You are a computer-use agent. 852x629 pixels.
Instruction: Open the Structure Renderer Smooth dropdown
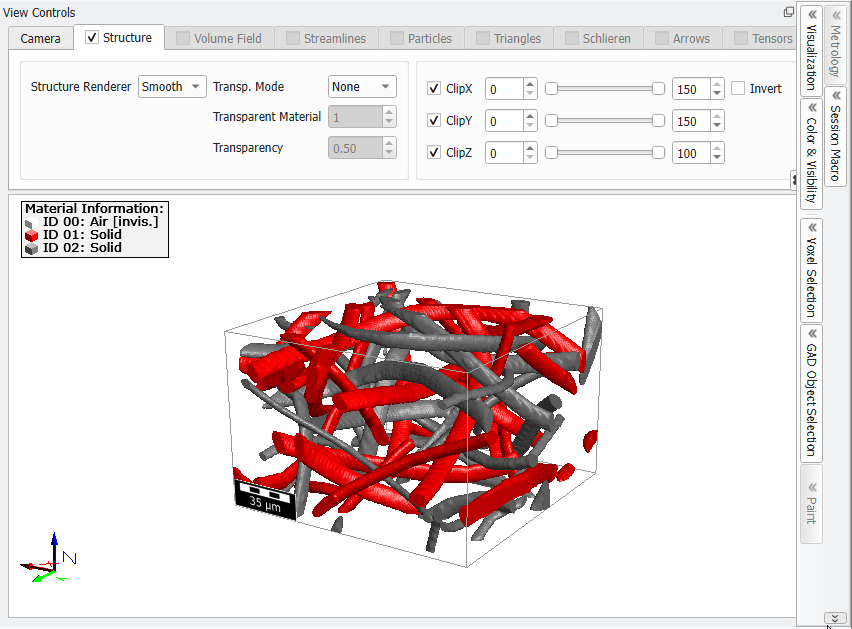coord(172,86)
